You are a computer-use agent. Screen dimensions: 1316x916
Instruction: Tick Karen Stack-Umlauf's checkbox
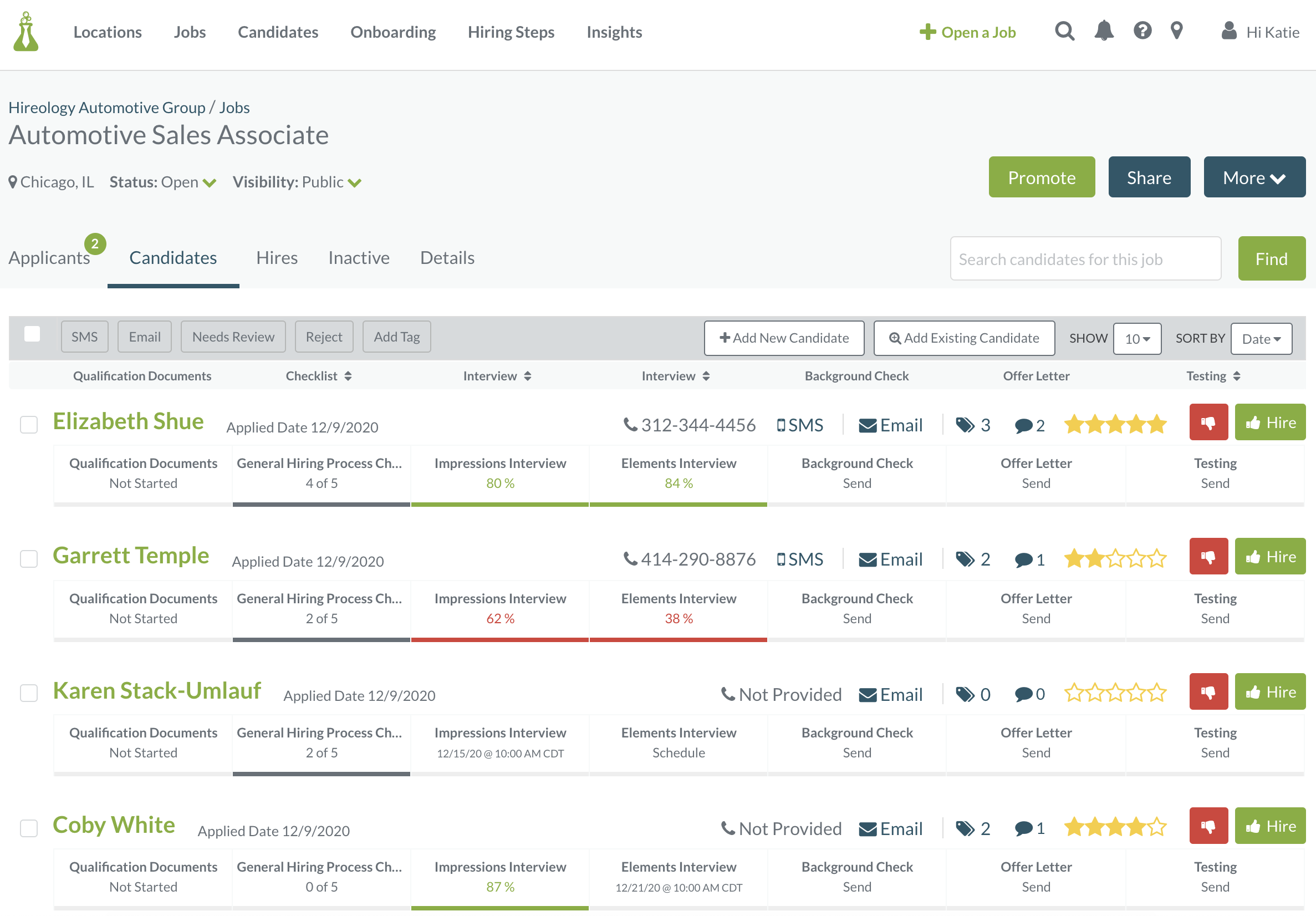29,693
